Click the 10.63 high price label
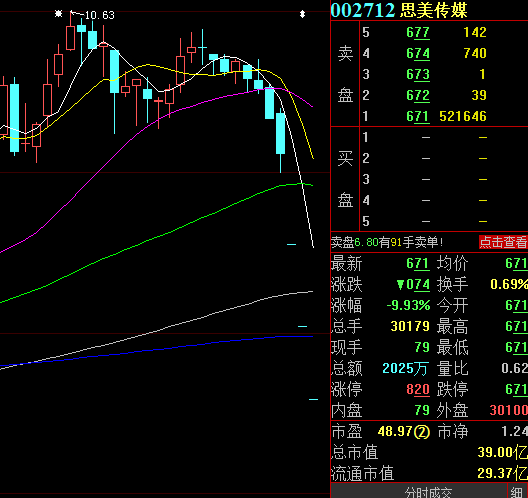The height and width of the screenshot is (498, 528). [100, 15]
